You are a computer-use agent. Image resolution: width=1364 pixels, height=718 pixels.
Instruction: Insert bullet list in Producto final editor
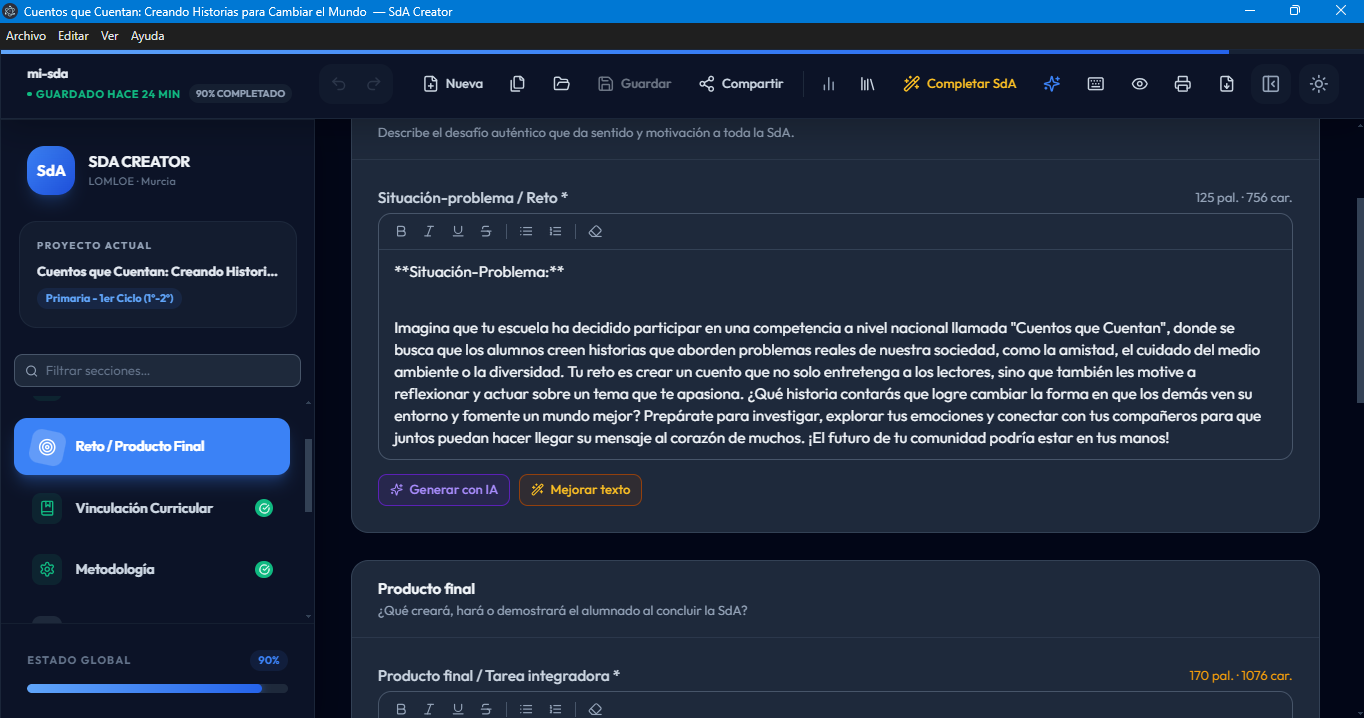pyautogui.click(x=526, y=709)
